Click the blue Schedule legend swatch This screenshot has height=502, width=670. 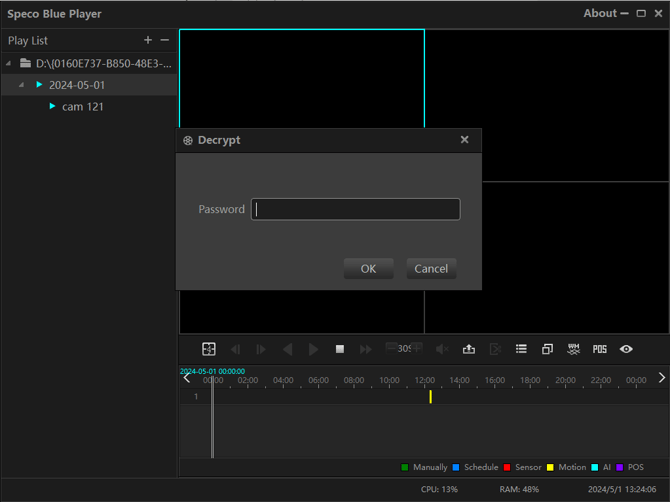pyautogui.click(x=456, y=467)
